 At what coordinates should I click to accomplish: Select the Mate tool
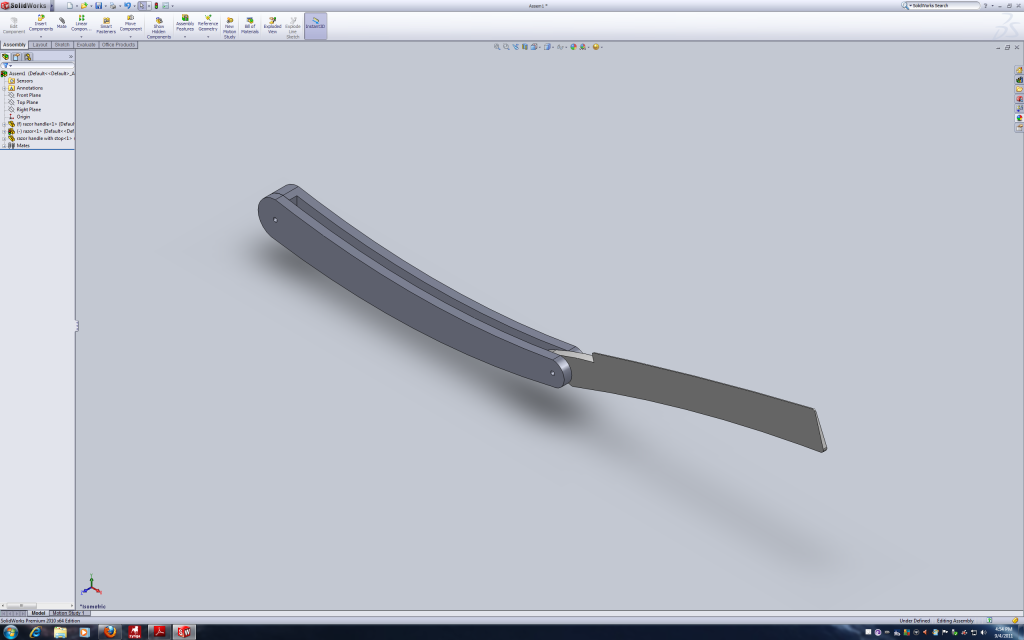61,23
